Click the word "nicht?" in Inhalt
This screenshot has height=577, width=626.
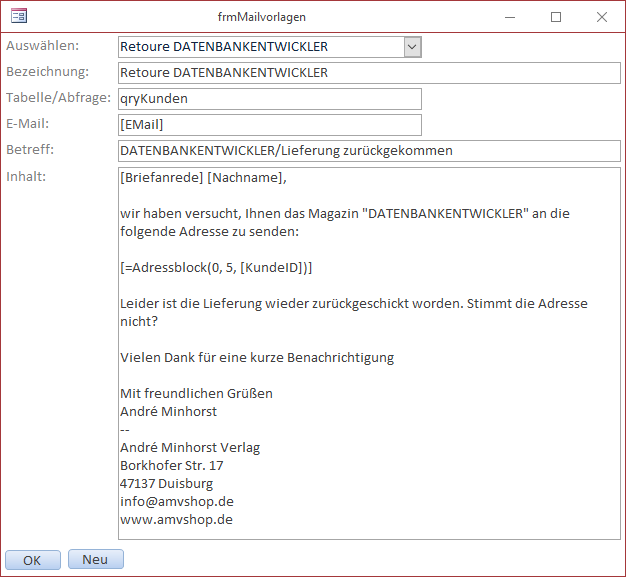tap(139, 321)
